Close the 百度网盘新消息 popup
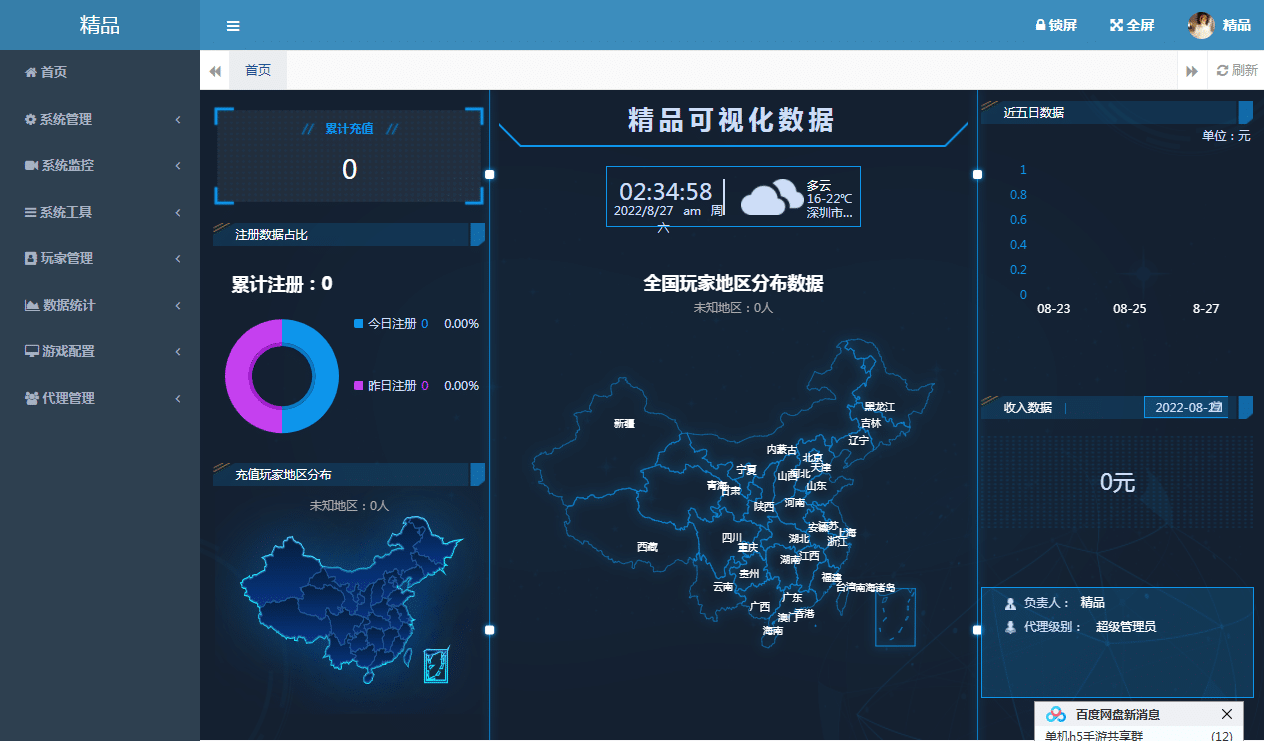Image resolution: width=1264 pixels, height=741 pixels. (x=1227, y=714)
